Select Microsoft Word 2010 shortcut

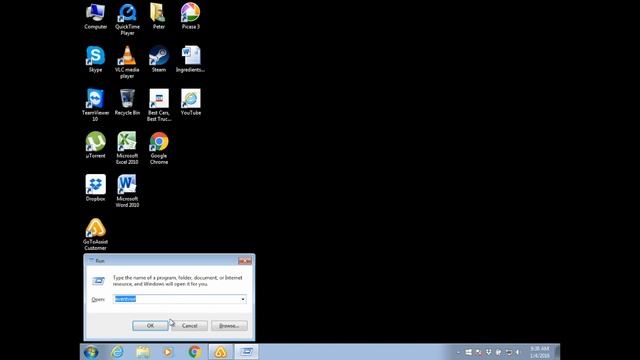pos(127,191)
